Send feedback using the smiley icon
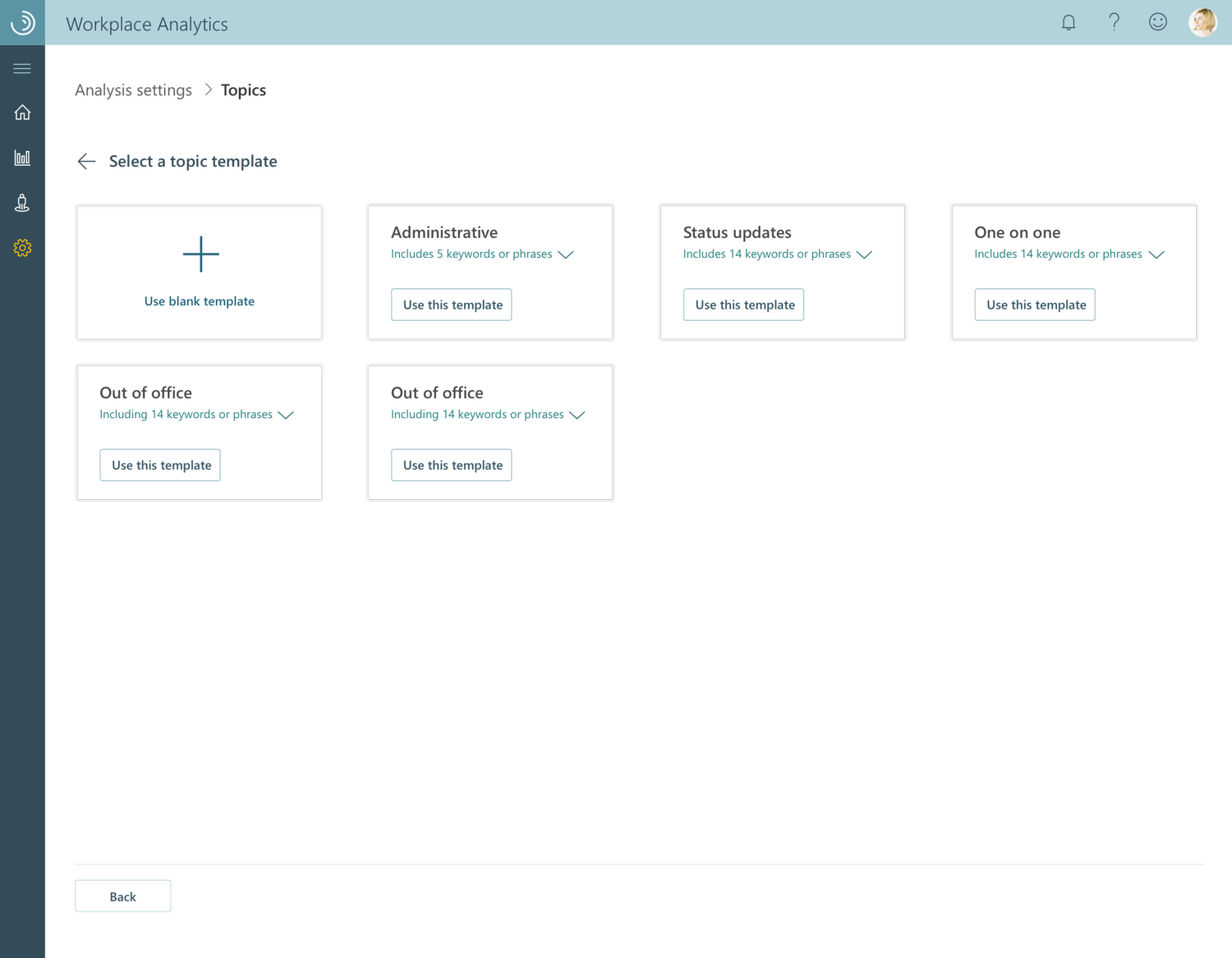The image size is (1232, 958). 1157,22
